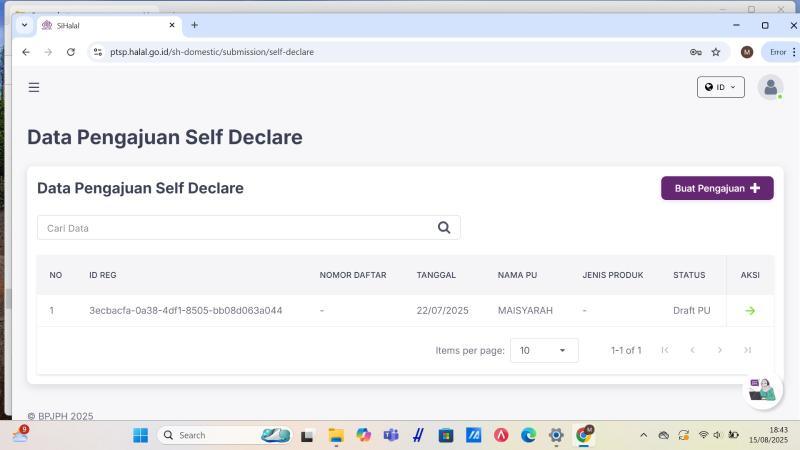
Task: Open a new browser tab
Action: click(194, 25)
